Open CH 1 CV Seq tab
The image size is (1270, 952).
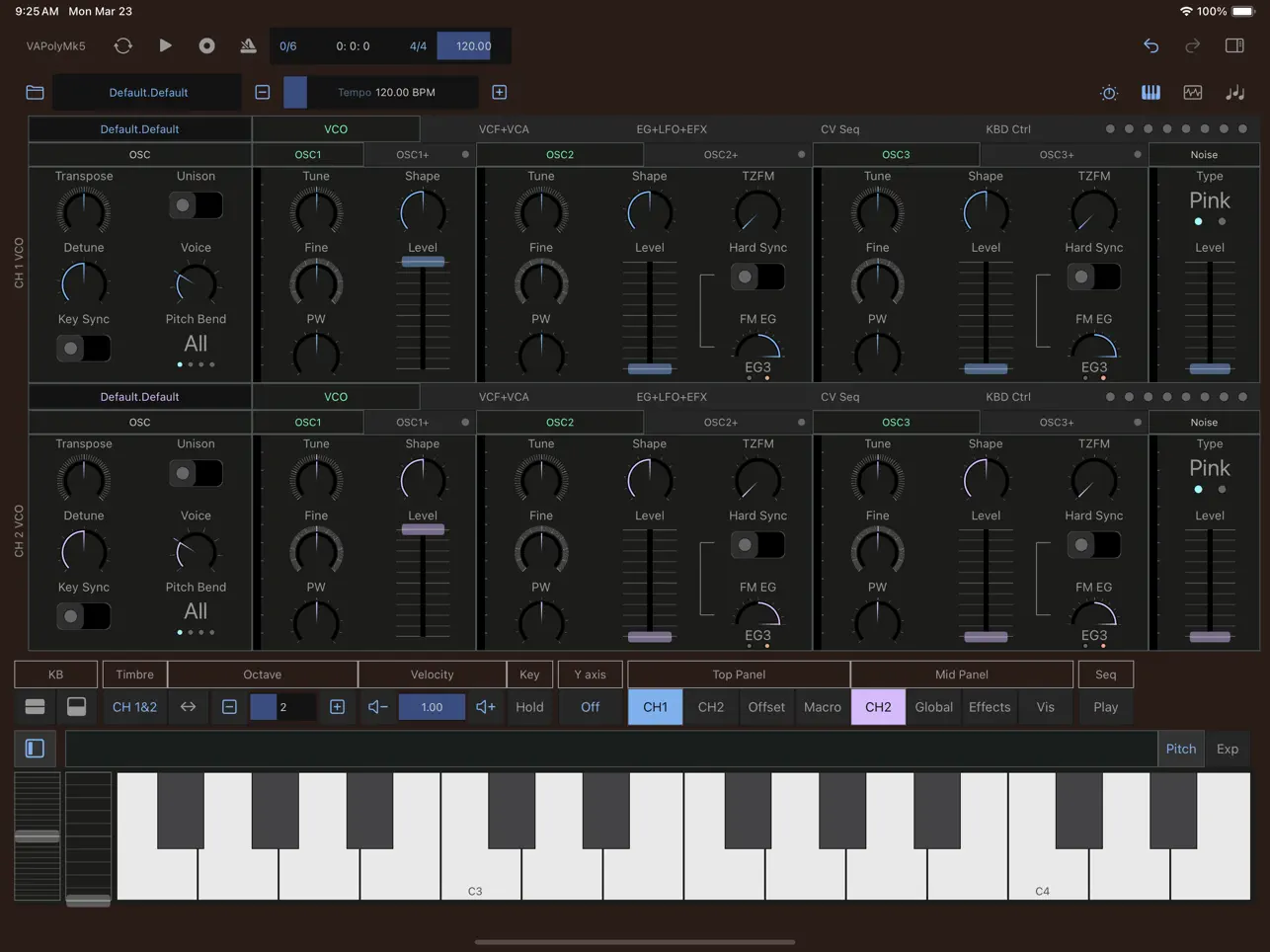[x=840, y=129]
